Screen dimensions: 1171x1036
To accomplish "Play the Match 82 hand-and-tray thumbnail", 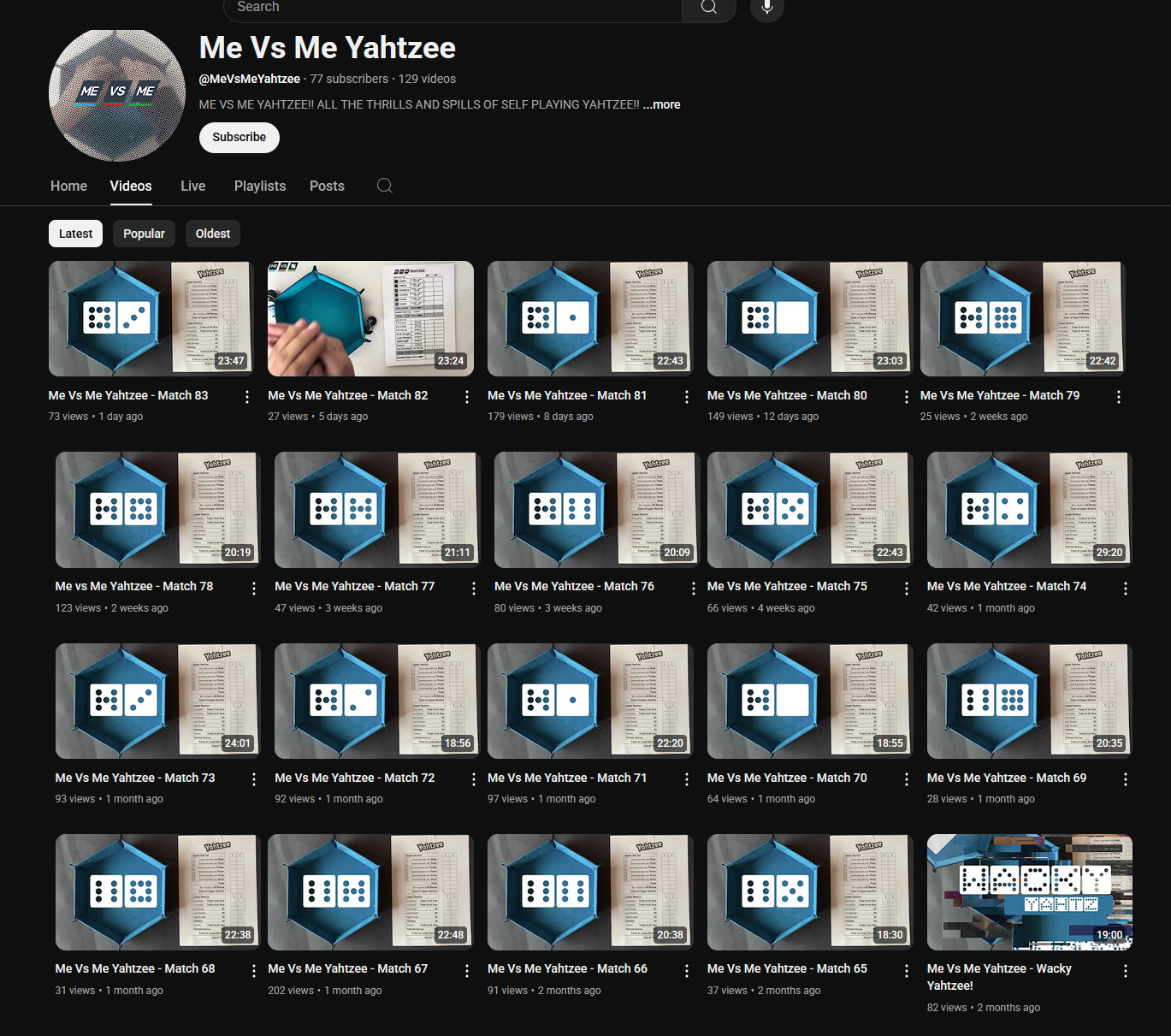I will coord(370,318).
